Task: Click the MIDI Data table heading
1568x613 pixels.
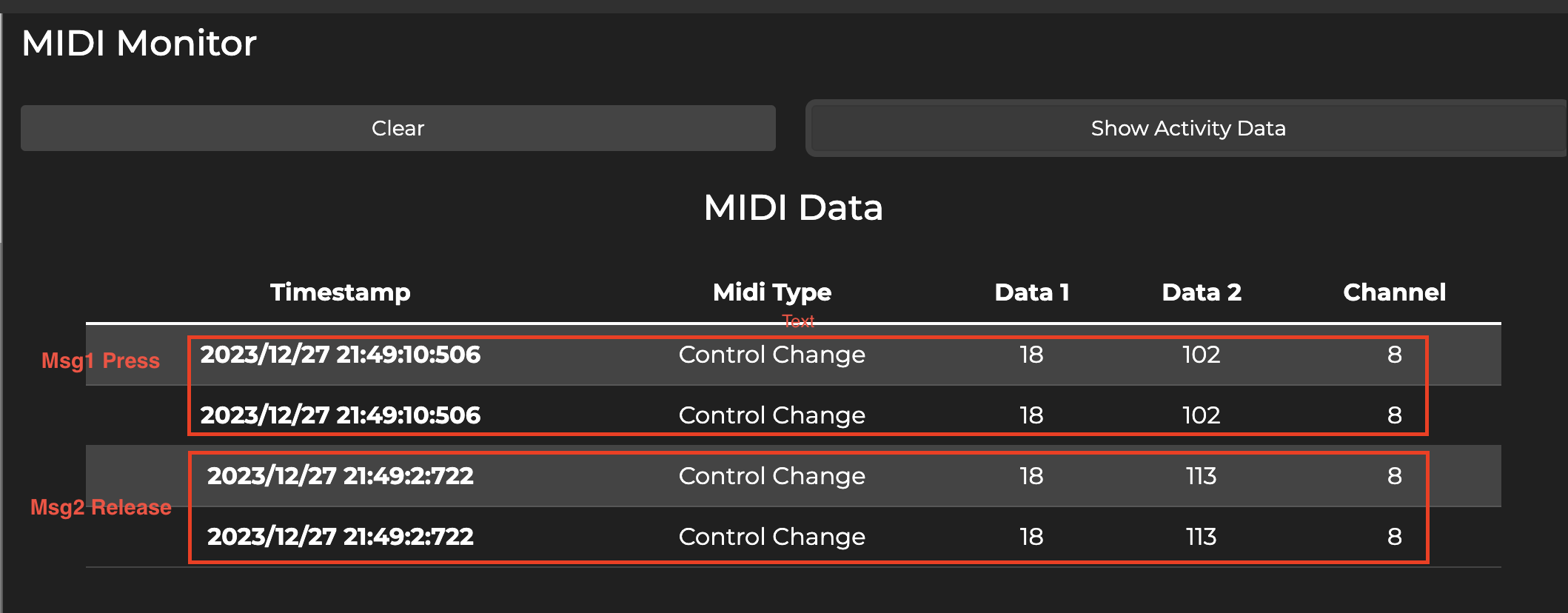Action: 793,207
